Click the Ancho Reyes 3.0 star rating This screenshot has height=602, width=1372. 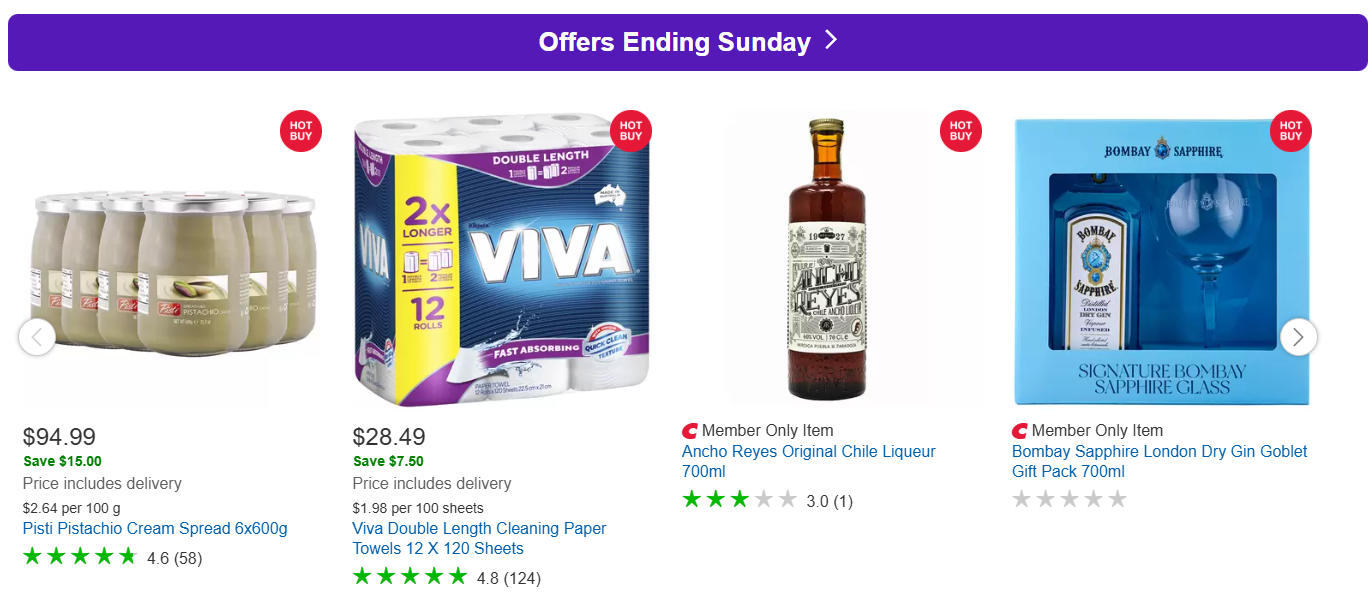point(740,500)
